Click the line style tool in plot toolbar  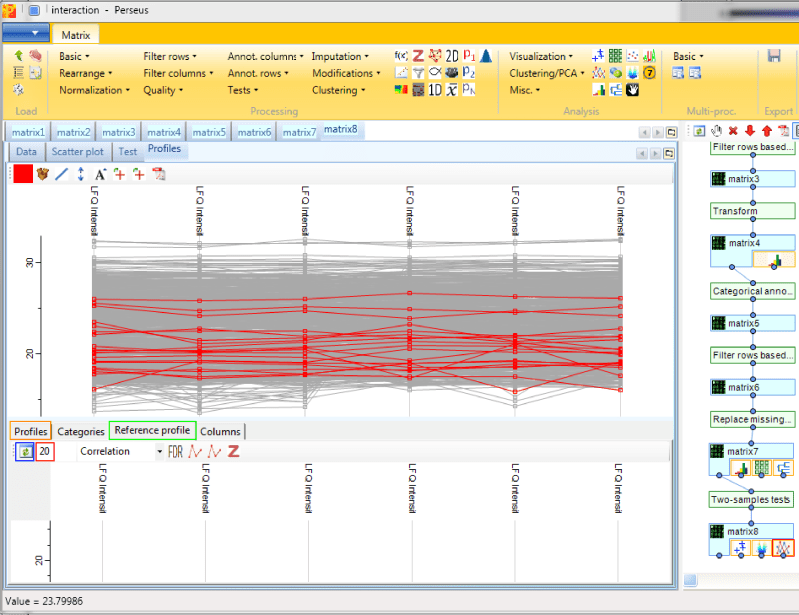coord(62,174)
